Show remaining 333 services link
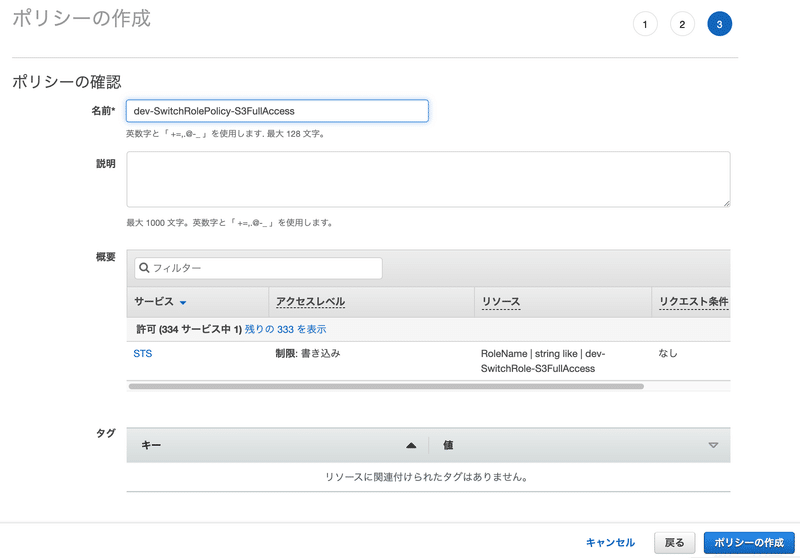Screen dimensions: 800x558 point(285,329)
